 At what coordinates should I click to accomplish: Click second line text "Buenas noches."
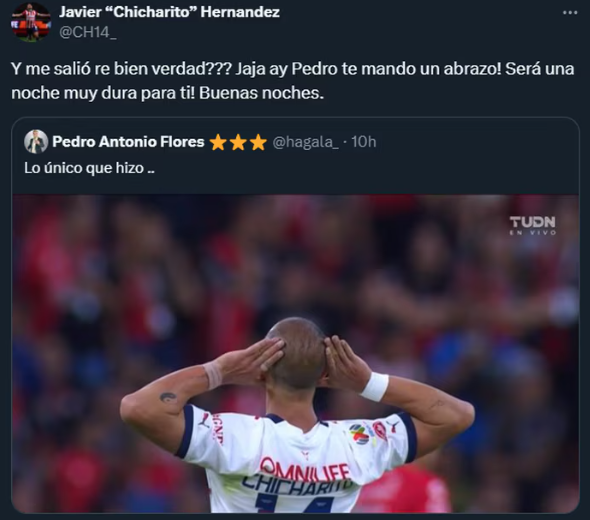(262, 93)
